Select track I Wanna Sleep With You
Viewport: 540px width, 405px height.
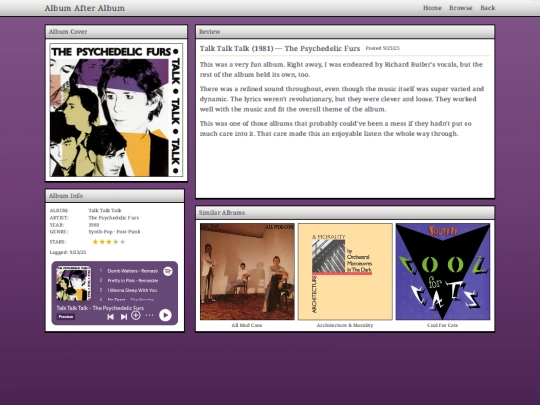pyautogui.click(x=129, y=290)
